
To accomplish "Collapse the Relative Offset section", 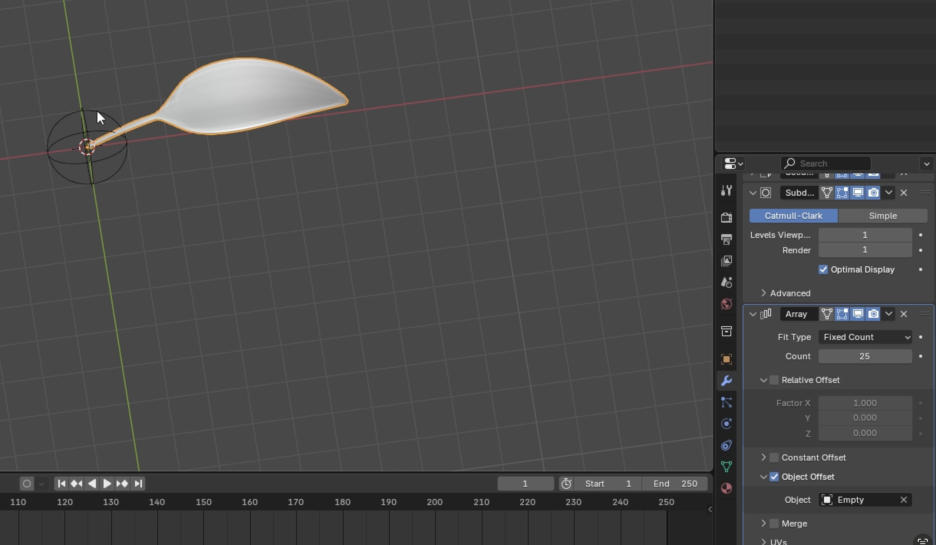I will click(x=763, y=380).
